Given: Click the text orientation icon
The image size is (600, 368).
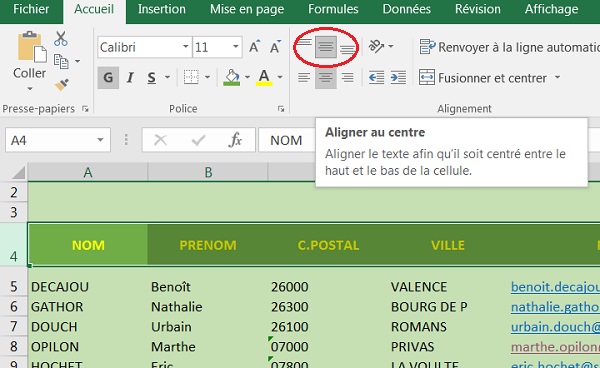Looking at the screenshot, I should coord(376,47).
